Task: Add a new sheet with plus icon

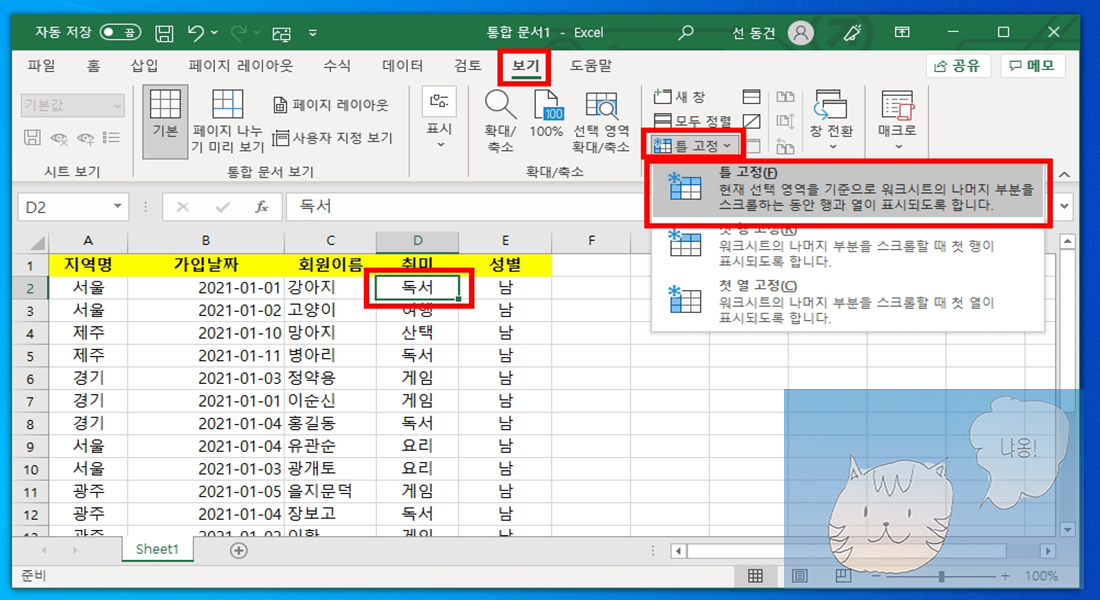Action: tap(239, 551)
